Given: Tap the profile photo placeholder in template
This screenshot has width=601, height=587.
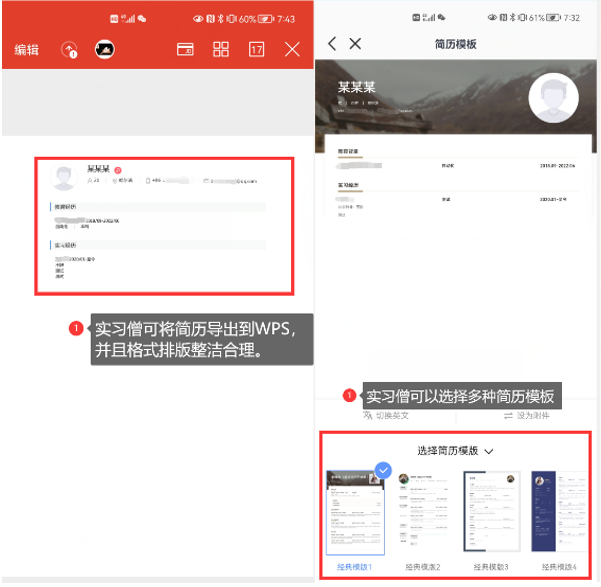Looking at the screenshot, I should pos(553,98).
